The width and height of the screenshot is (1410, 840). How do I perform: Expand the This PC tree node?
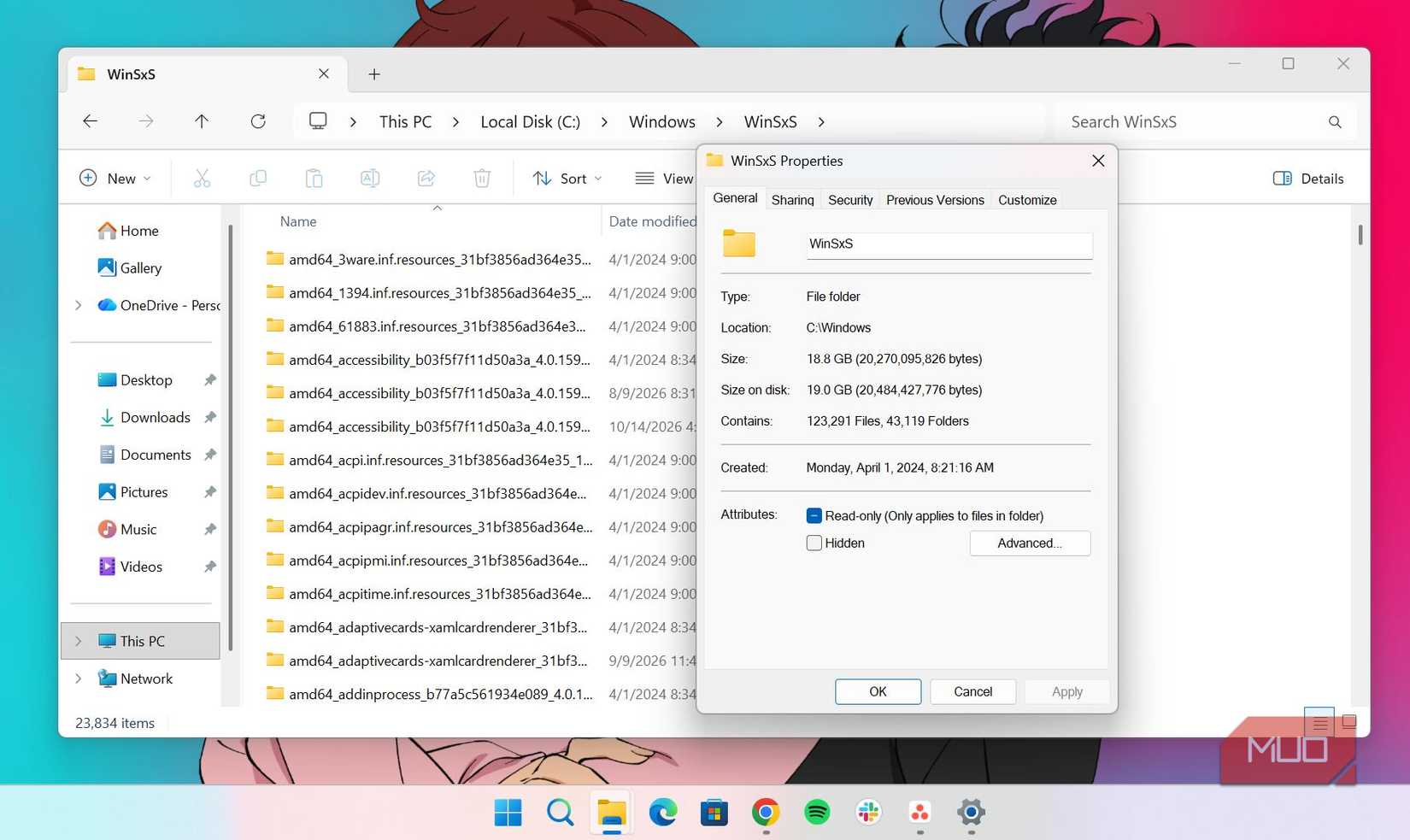(79, 641)
